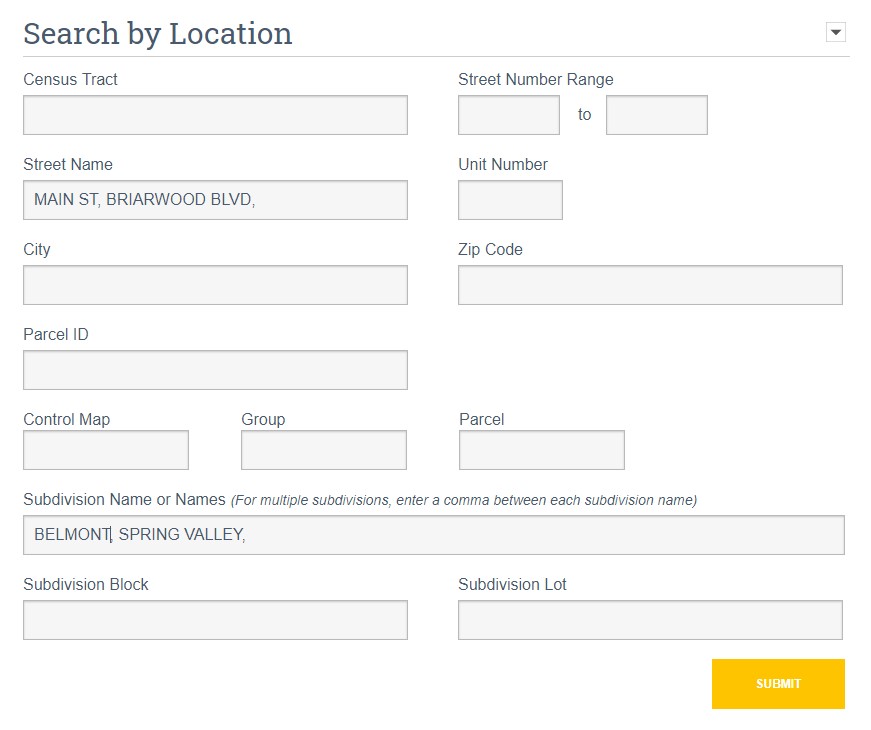Click the Group input box
Viewport: 871px width, 730px height.
[322, 449]
